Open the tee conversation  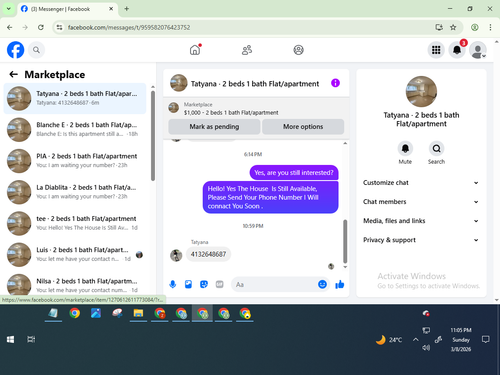pos(75,223)
